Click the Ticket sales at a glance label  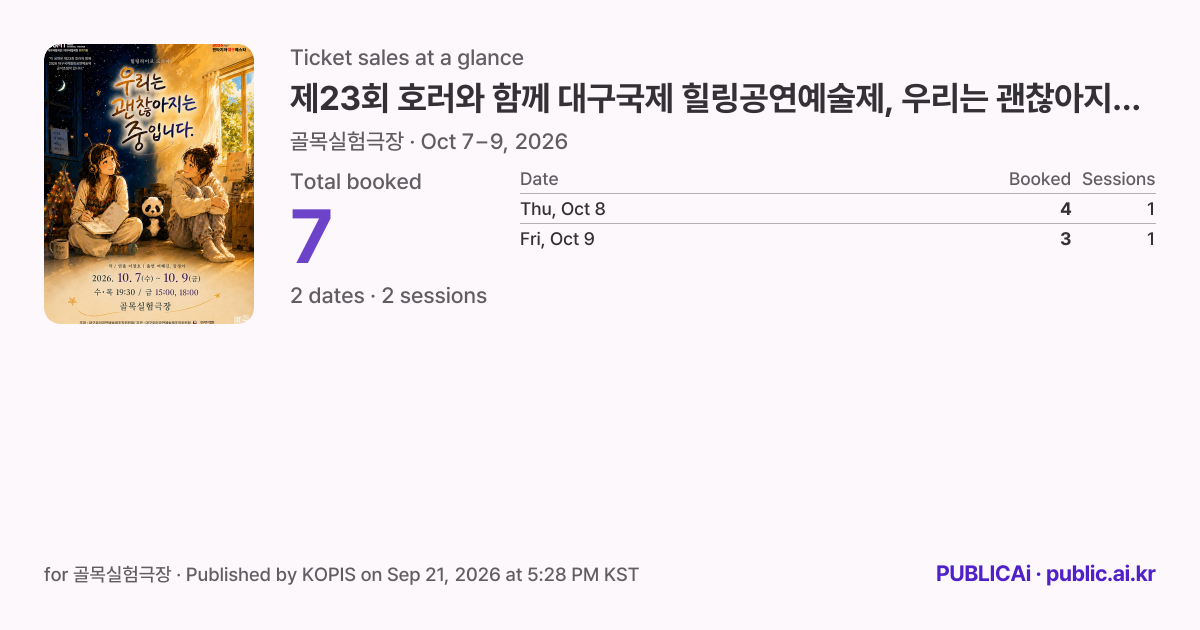[407, 58]
